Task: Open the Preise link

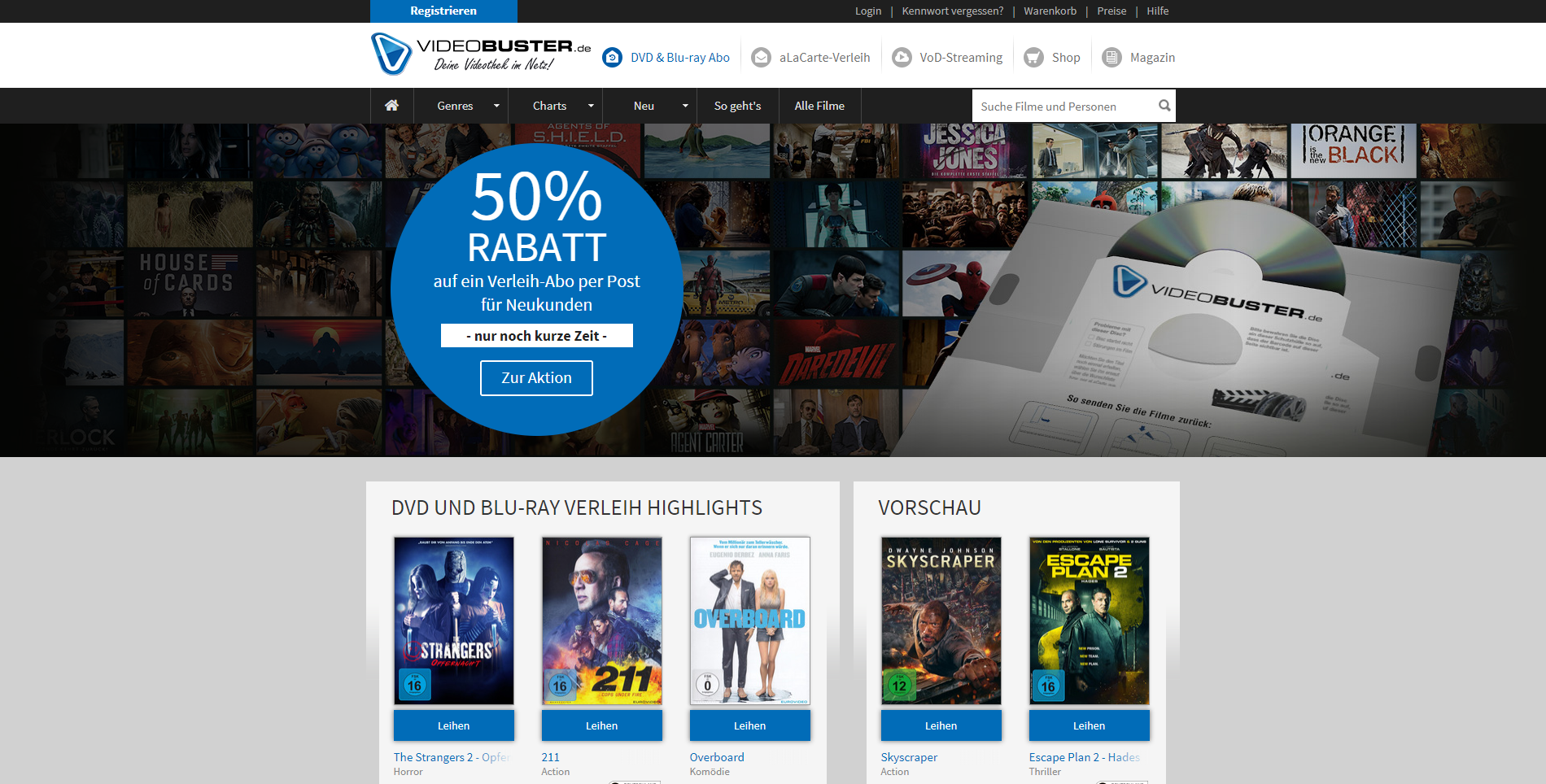Action: (1111, 11)
